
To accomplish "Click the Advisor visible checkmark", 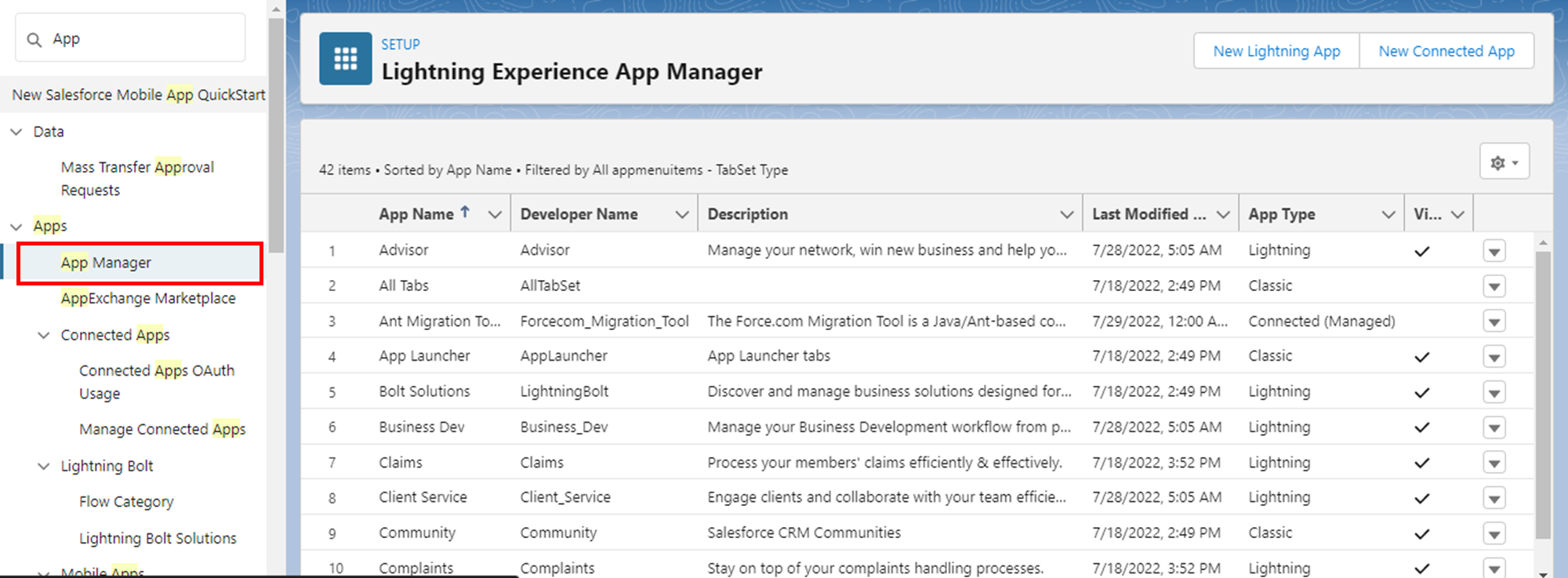I will (1421, 251).
